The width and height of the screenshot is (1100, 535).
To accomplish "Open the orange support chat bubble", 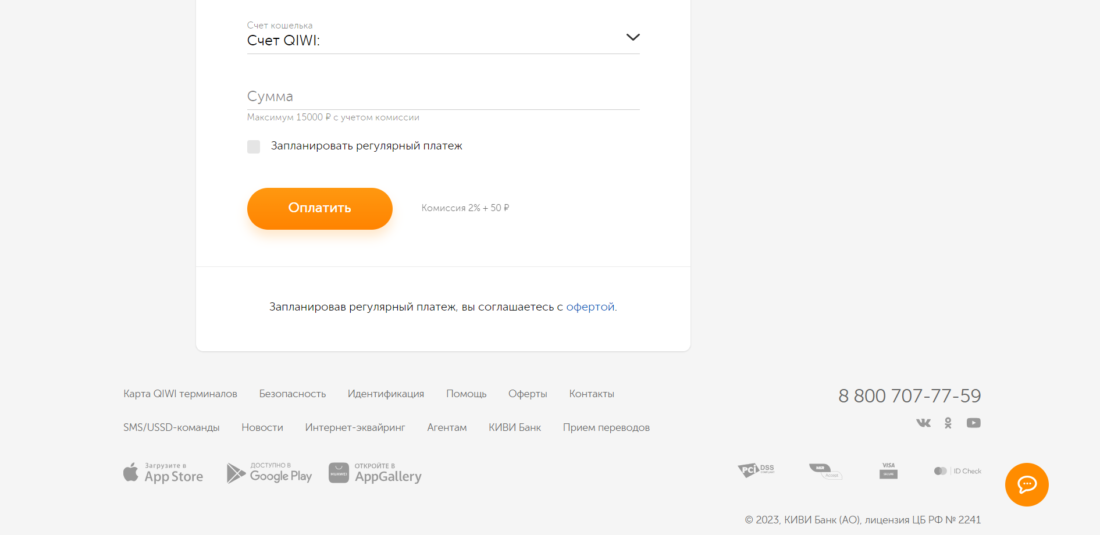I will coord(1026,485).
